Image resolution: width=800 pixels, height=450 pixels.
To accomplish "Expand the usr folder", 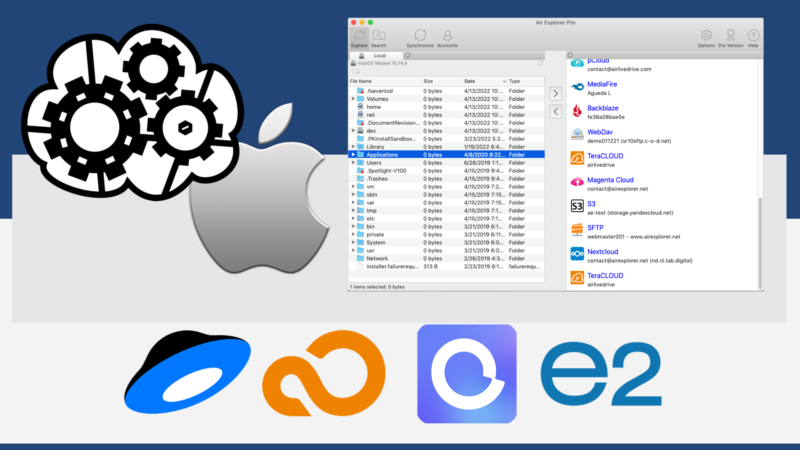I will [353, 251].
